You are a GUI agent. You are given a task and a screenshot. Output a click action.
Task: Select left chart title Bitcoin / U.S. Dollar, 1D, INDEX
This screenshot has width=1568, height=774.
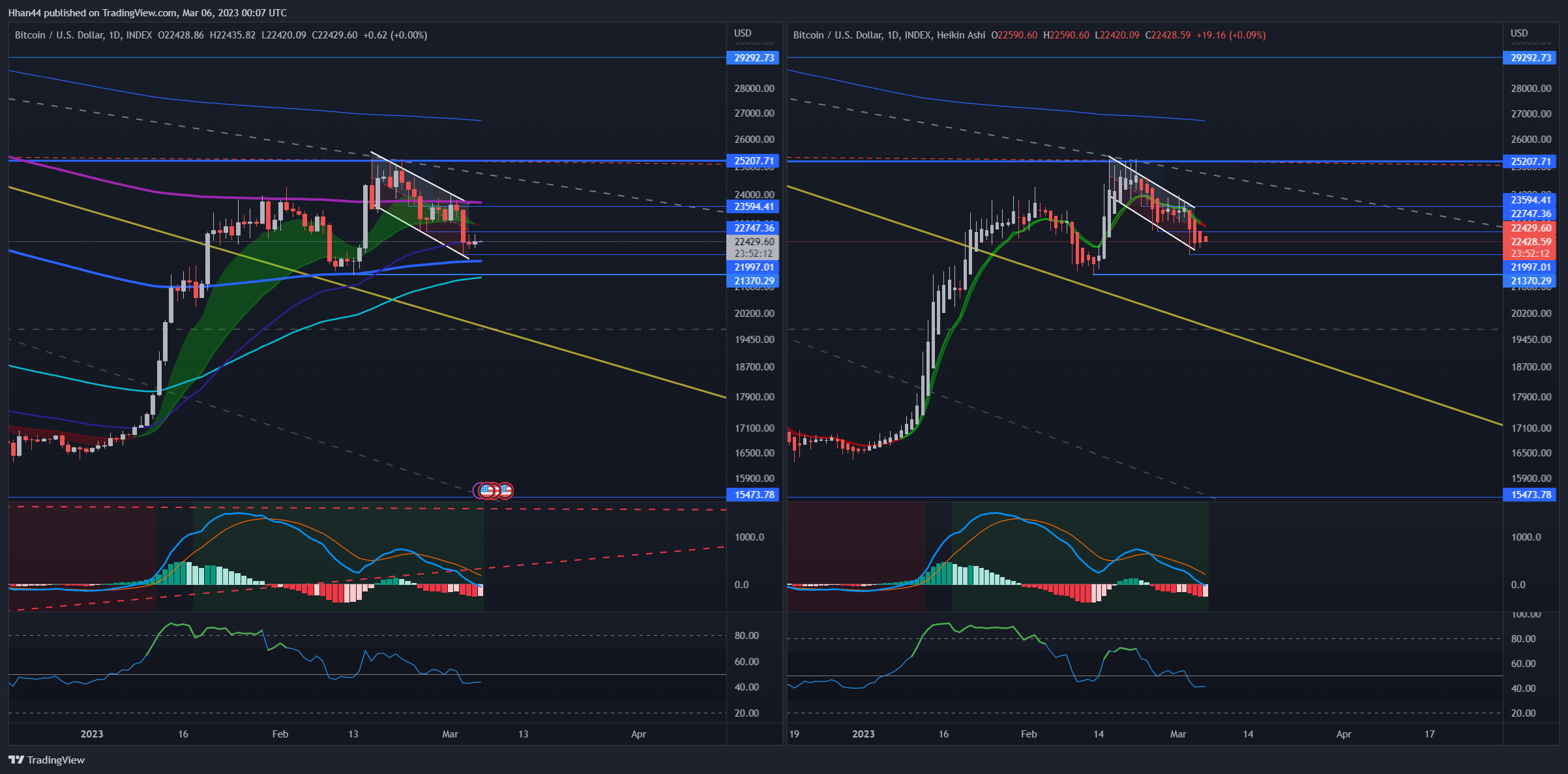83,35
